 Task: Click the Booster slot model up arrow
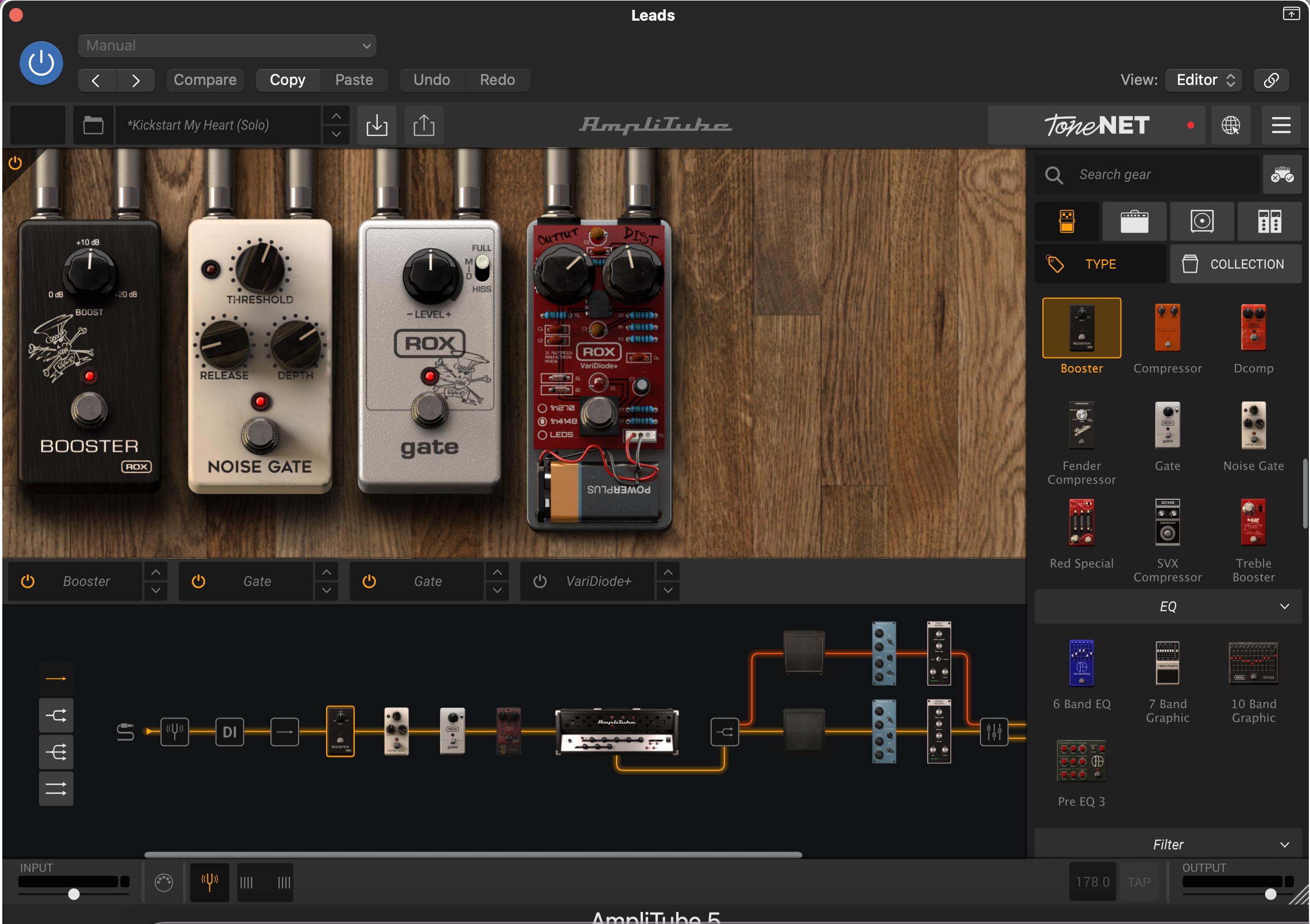[156, 572]
